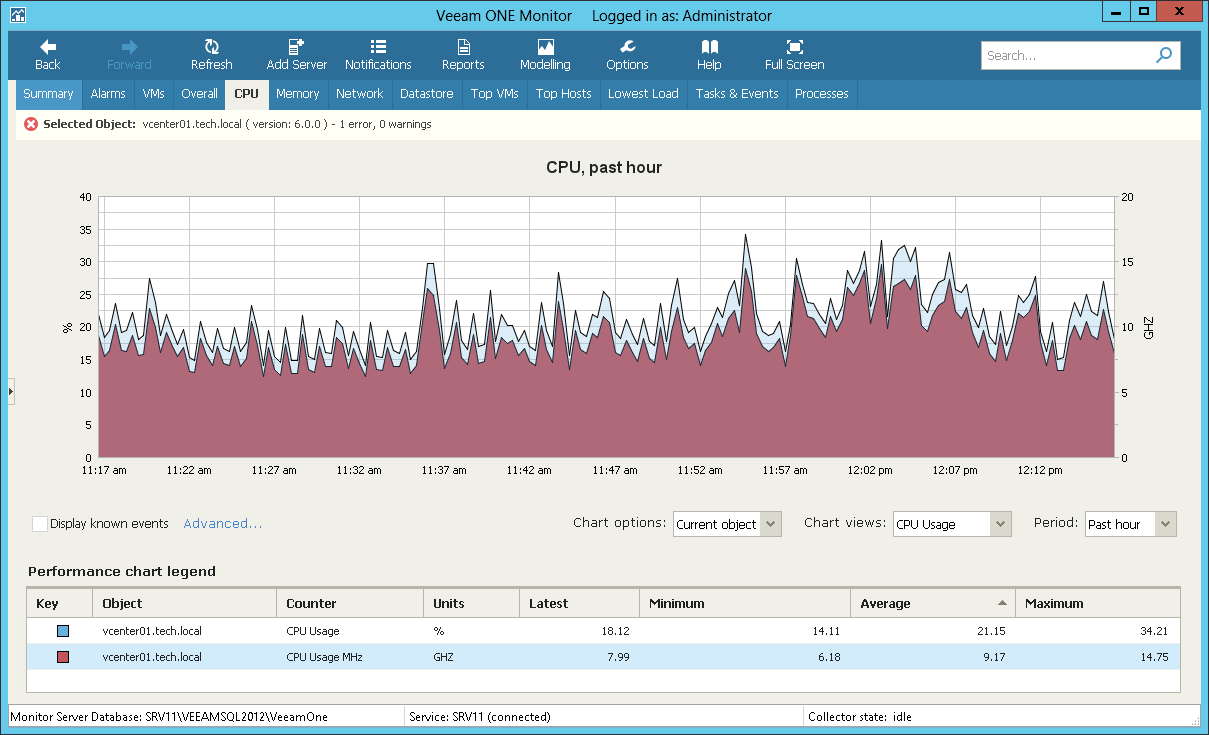Sort legend by Counter column header
Viewport: 1209px width, 735px height.
pyautogui.click(x=350, y=603)
